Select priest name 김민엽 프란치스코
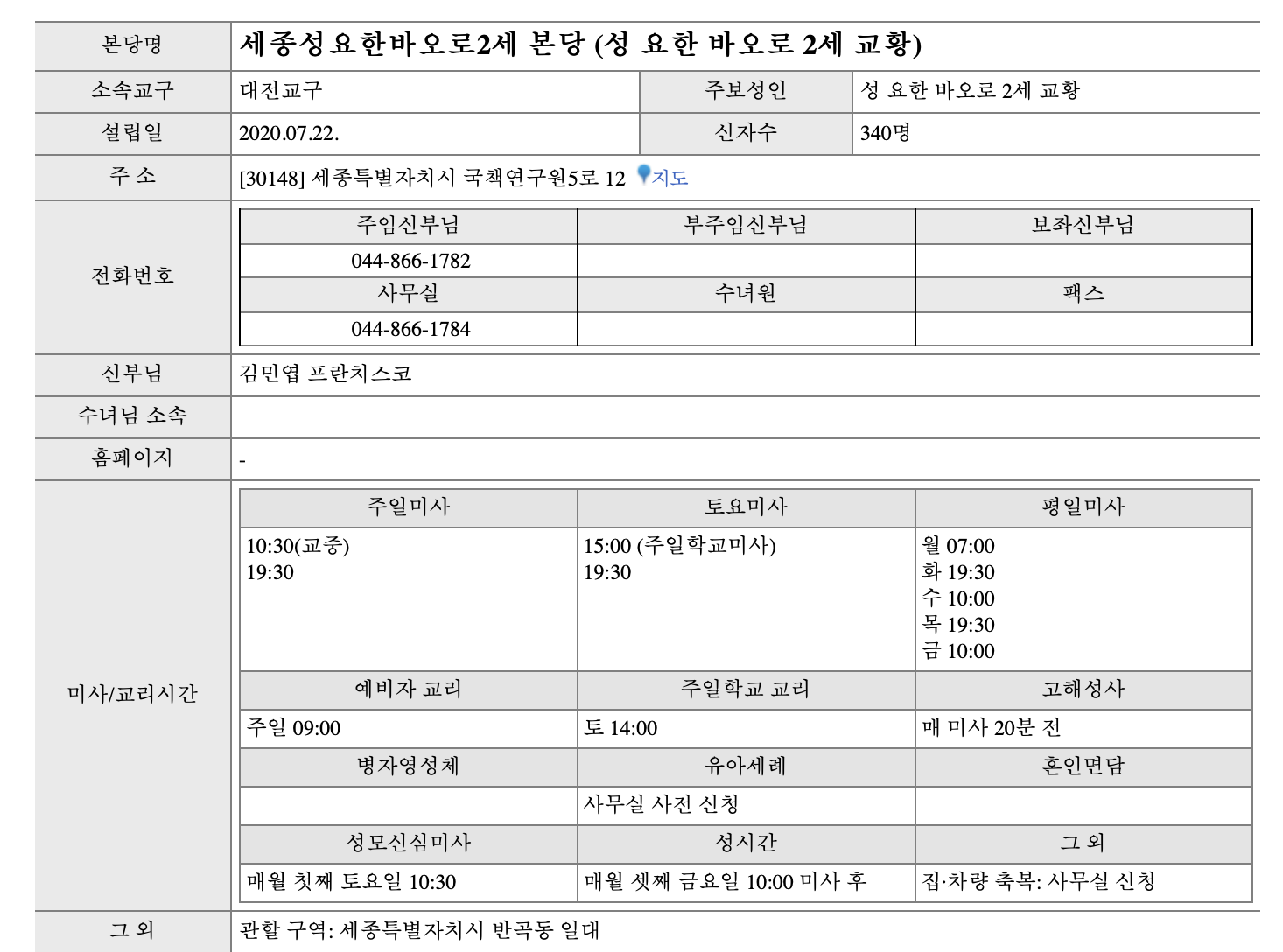This screenshot has height=952, width=1283. coord(326,374)
